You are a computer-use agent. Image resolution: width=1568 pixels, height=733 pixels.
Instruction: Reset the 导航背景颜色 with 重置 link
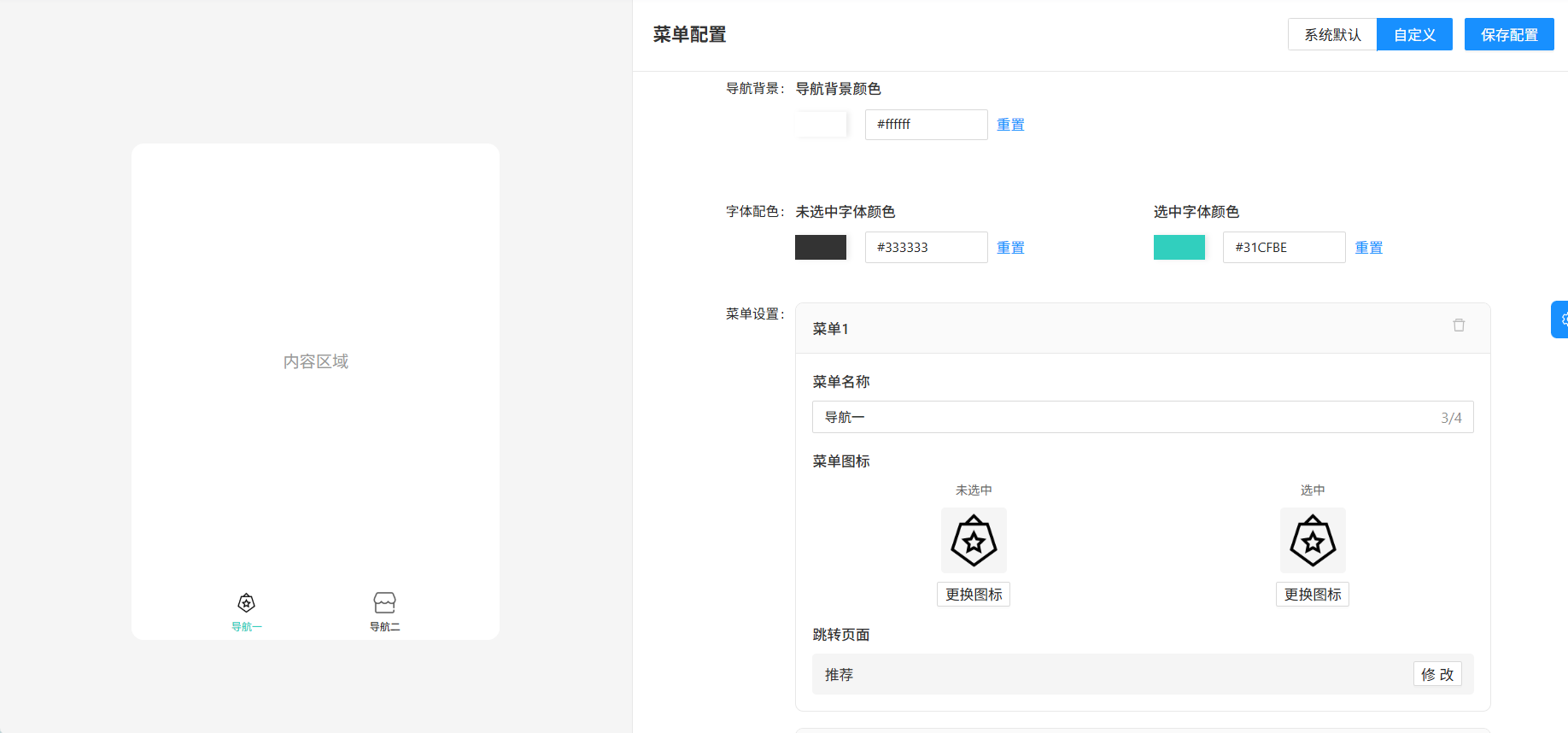[1010, 125]
